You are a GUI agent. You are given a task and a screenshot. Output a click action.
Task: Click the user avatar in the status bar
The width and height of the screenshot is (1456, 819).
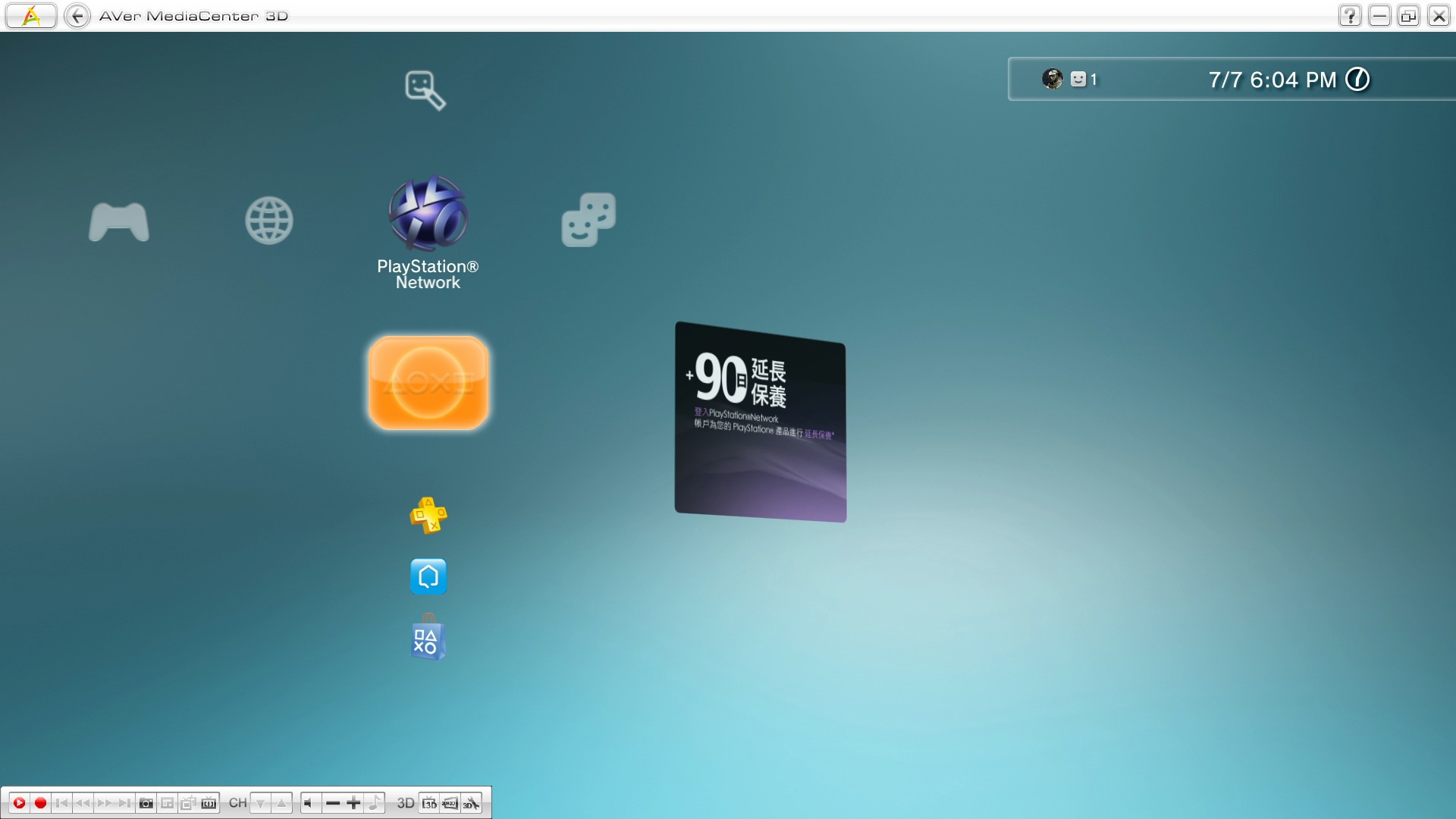1053,79
